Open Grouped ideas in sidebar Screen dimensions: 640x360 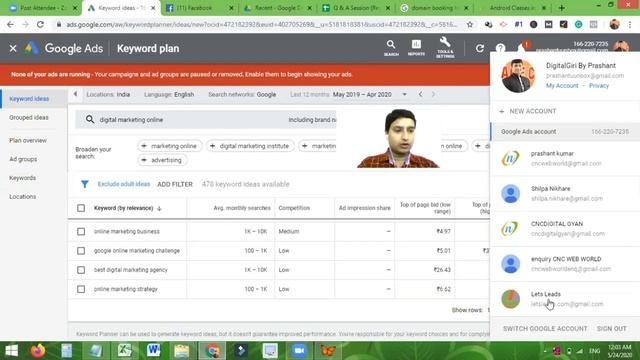point(29,118)
